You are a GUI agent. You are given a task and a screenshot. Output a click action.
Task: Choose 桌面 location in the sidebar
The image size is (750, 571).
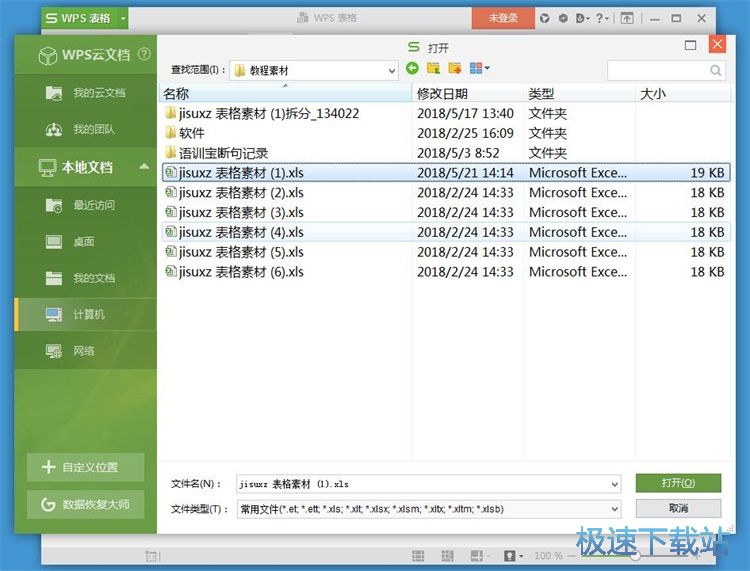[83, 242]
